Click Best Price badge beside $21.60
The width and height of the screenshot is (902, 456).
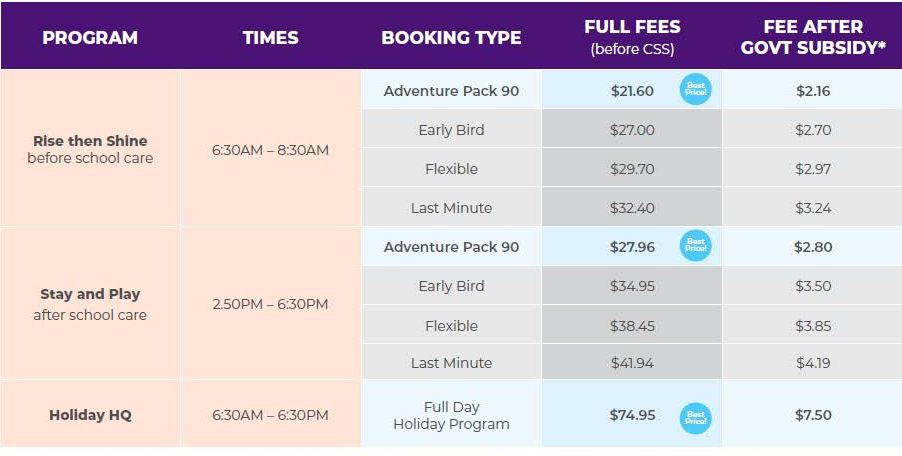coord(696,90)
